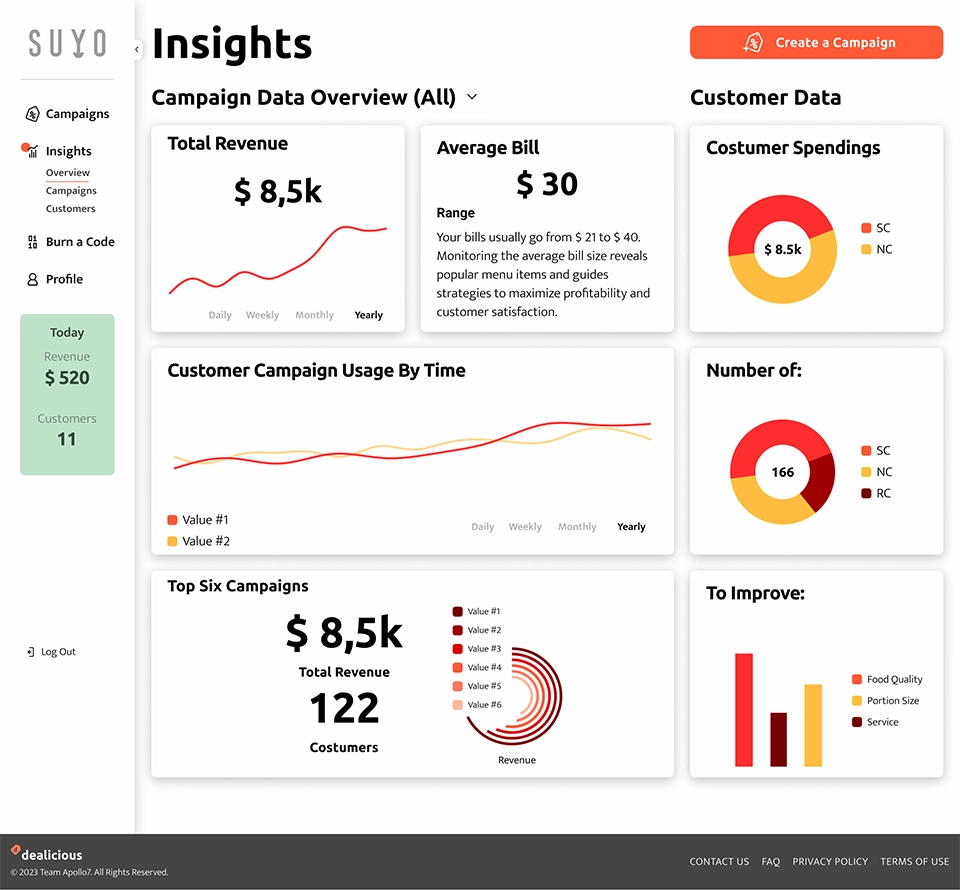
Task: Open Campaigns submenu item under Insights
Action: coord(71,191)
